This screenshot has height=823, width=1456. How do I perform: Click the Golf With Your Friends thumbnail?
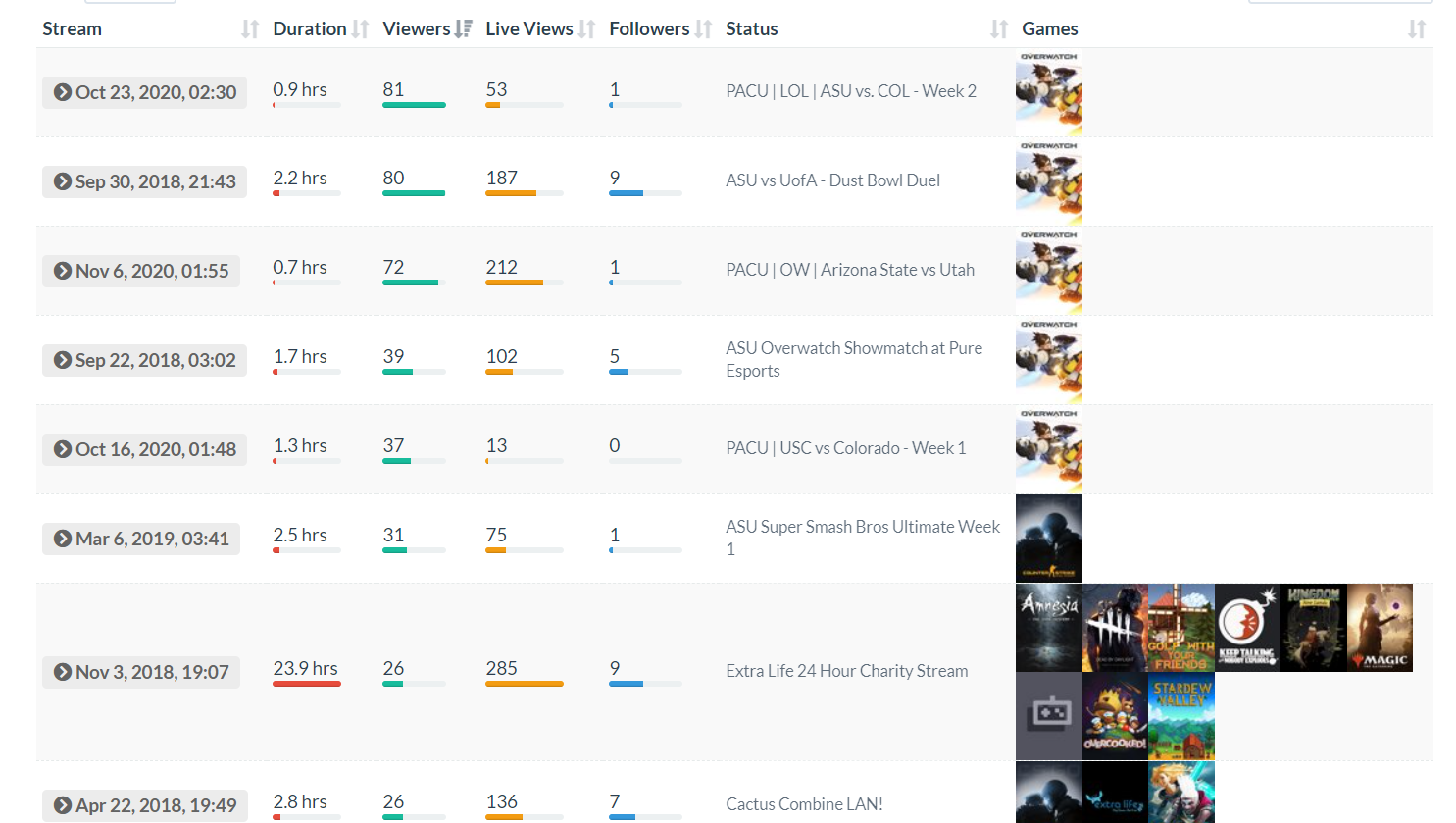click(1181, 628)
